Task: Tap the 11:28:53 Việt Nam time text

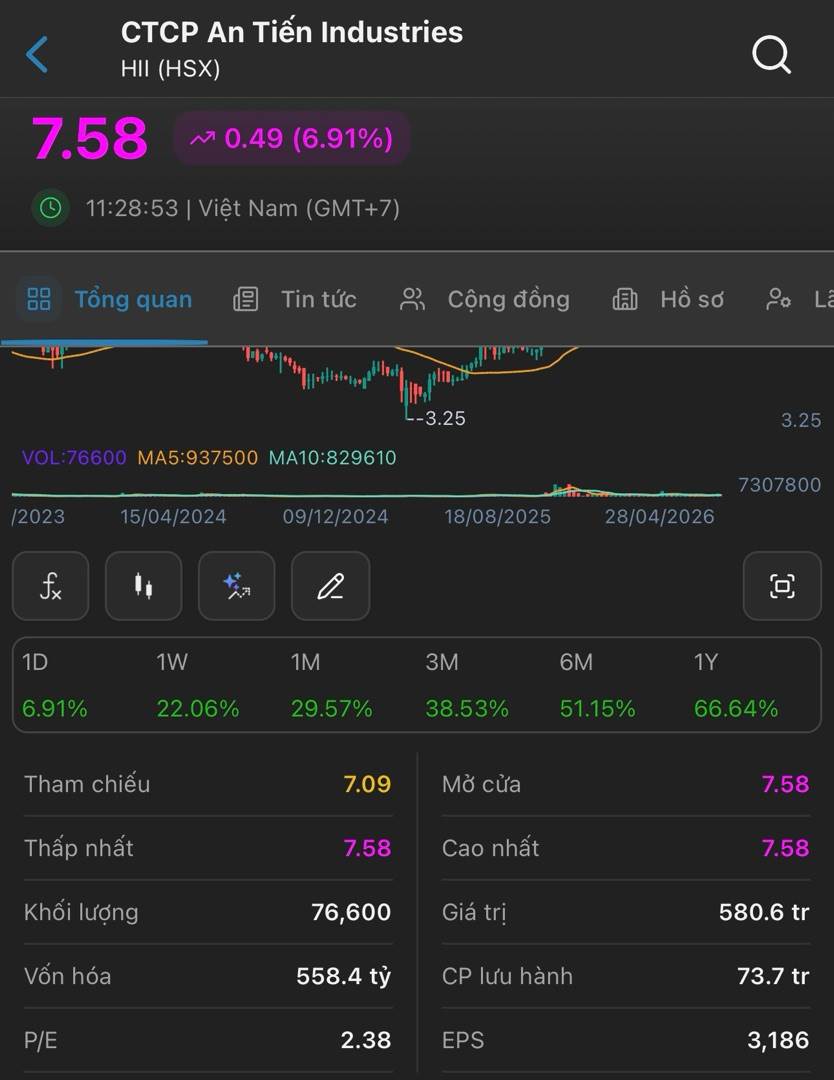Action: (242, 208)
